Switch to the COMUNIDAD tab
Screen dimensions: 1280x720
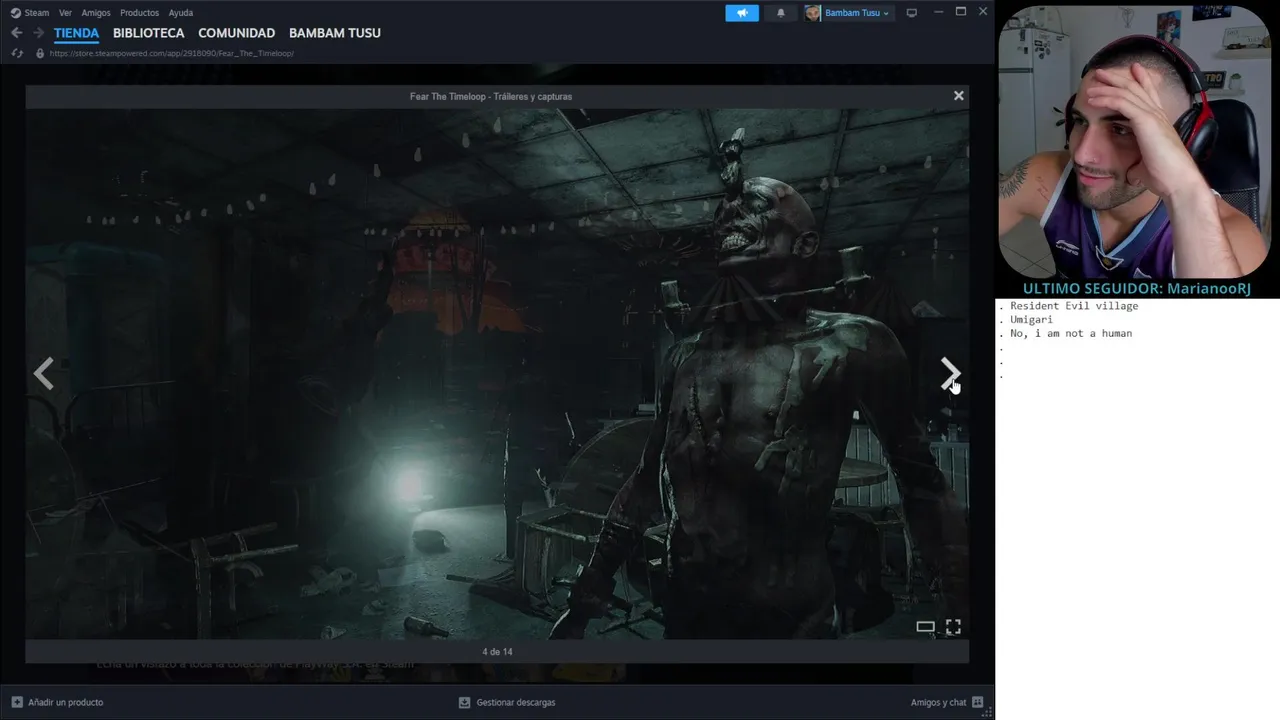click(236, 33)
